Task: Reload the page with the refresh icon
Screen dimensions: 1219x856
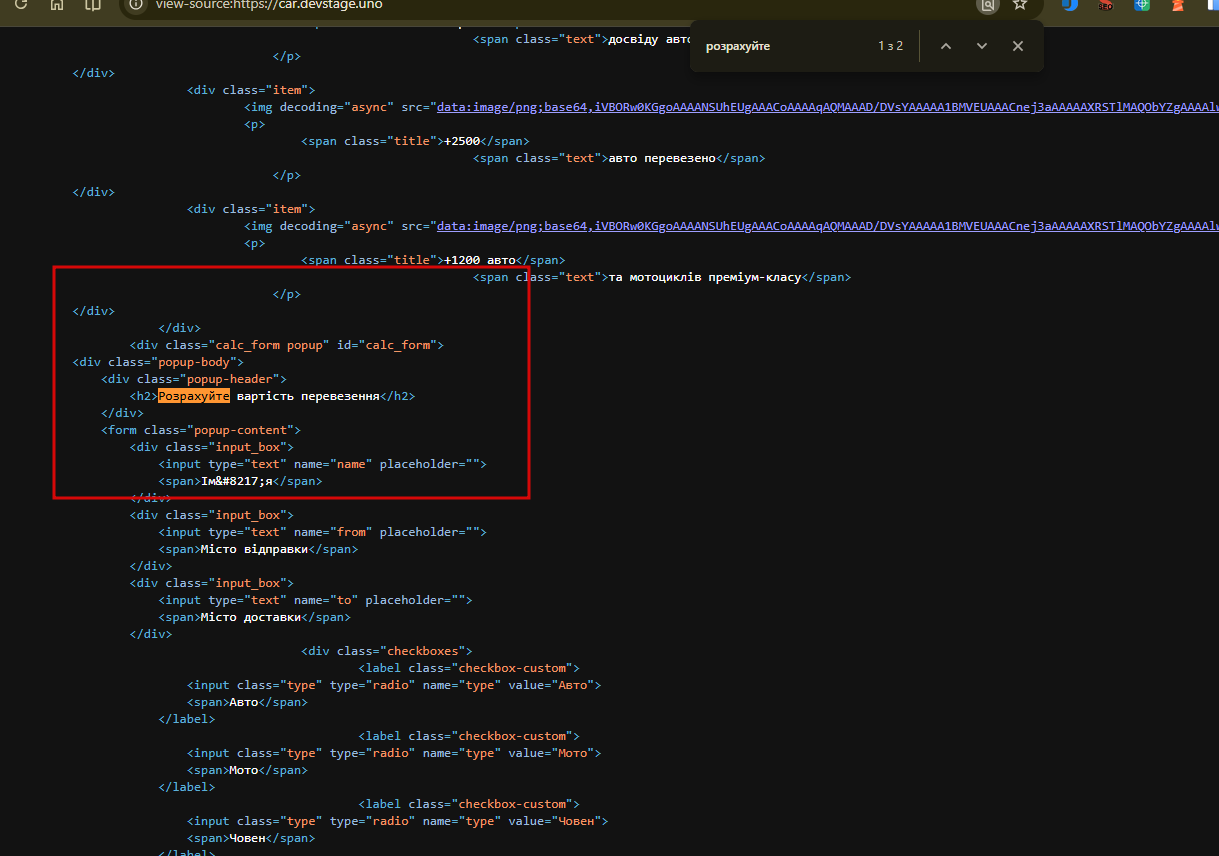Action: 20,5
